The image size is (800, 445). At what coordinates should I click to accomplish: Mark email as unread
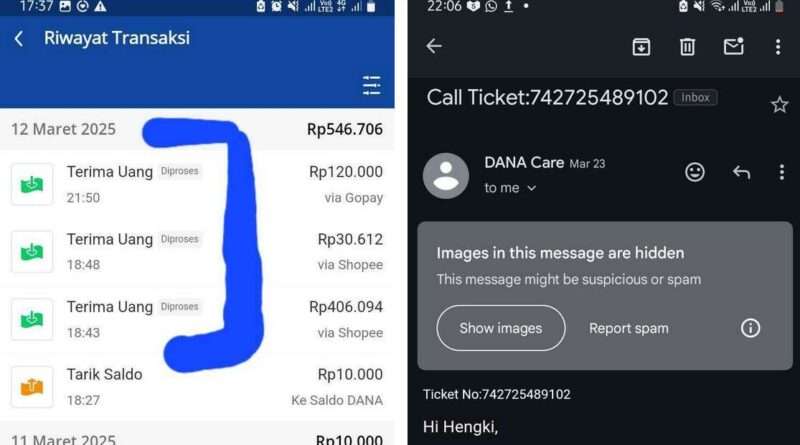[734, 46]
